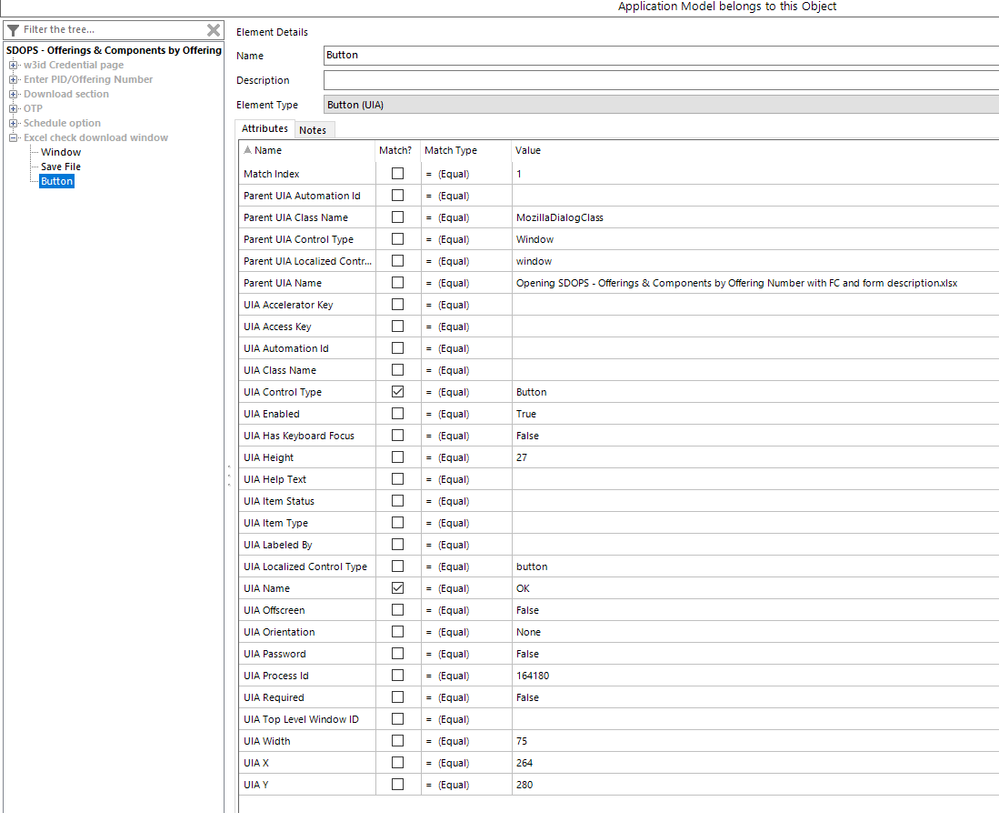
Task: Click the Value column header
Action: [755, 150]
